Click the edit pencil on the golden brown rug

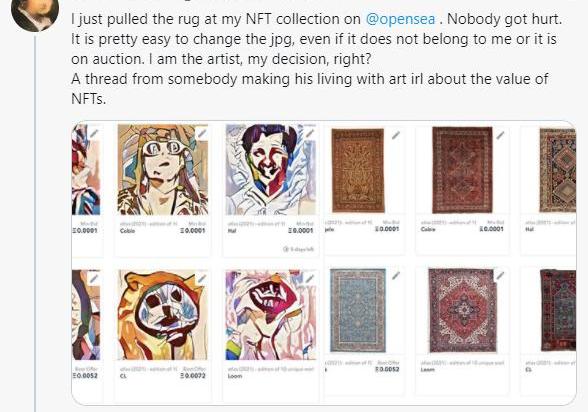(x=396, y=135)
